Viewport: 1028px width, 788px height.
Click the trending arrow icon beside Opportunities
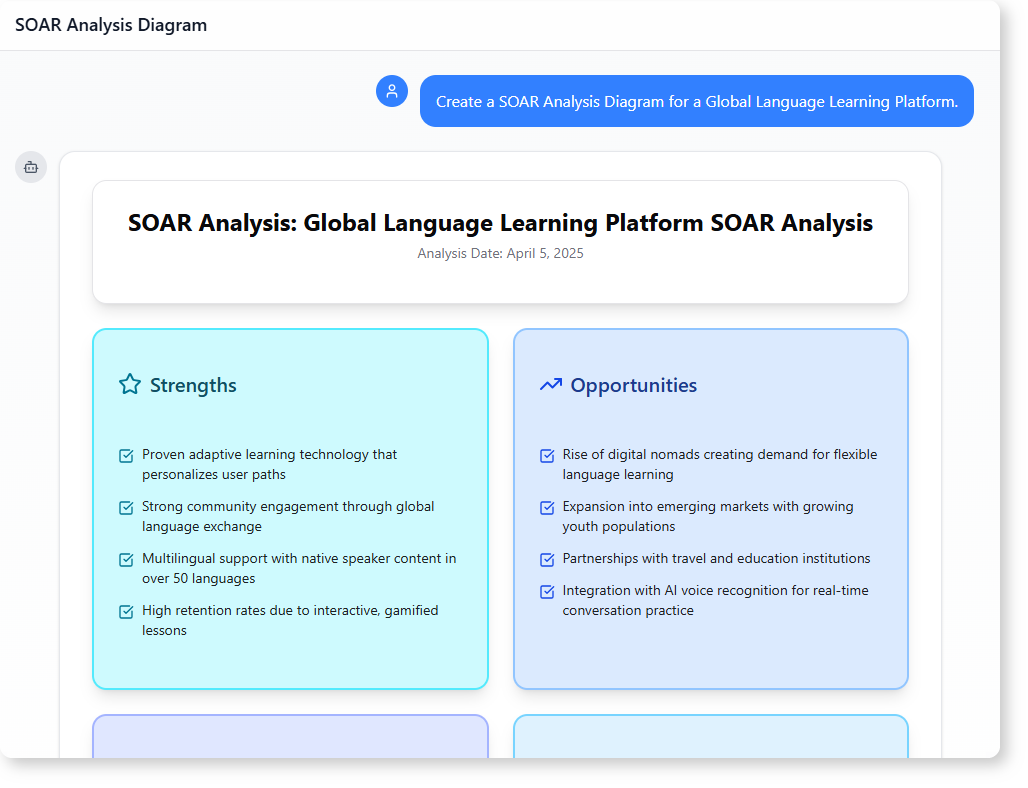click(550, 384)
